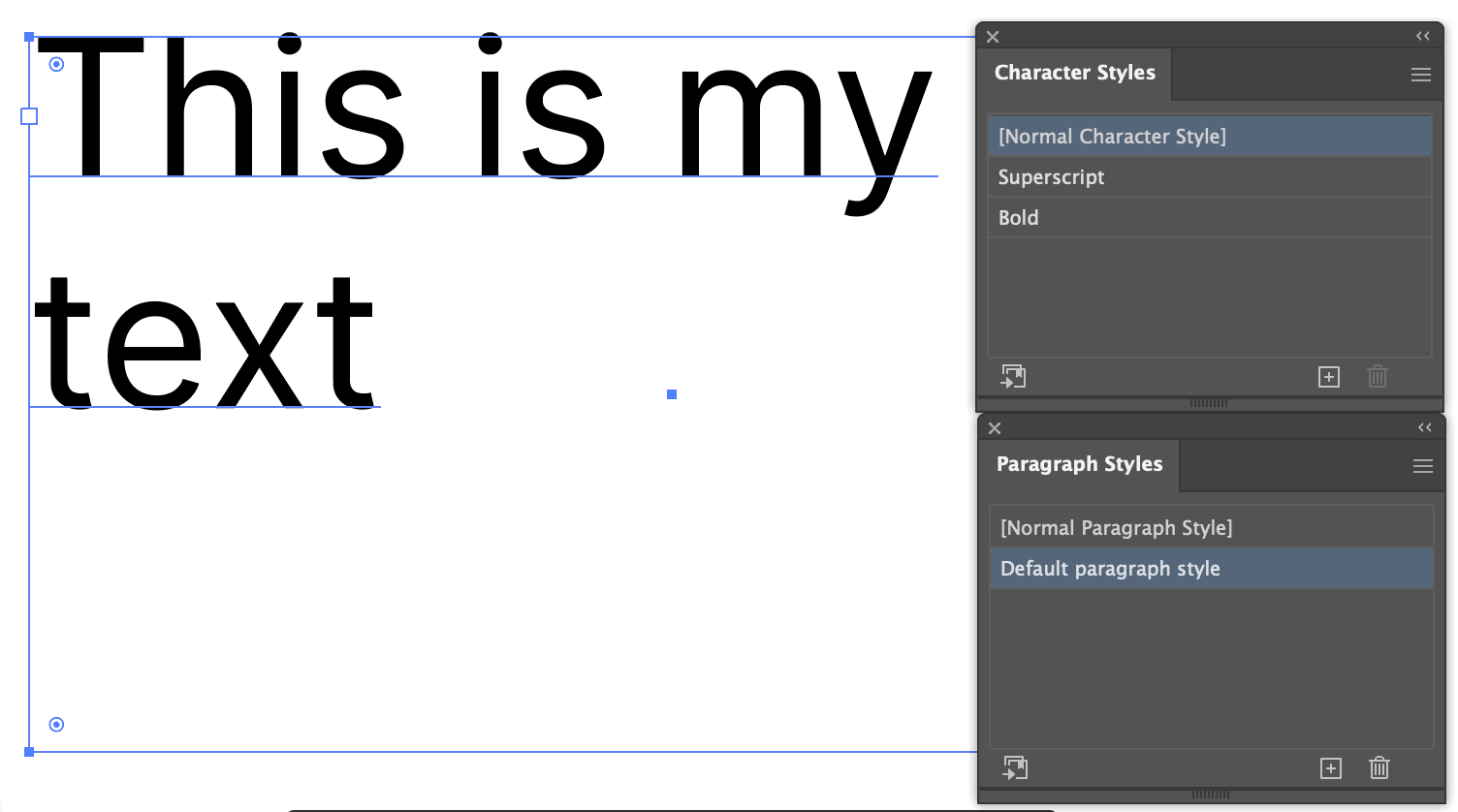Apply the Superscript character style

[1210, 177]
